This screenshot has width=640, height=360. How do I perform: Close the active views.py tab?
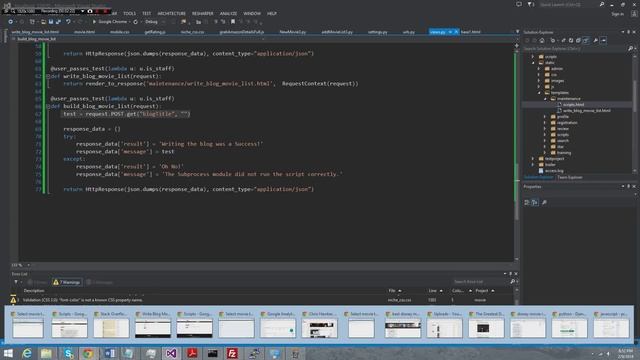point(456,32)
